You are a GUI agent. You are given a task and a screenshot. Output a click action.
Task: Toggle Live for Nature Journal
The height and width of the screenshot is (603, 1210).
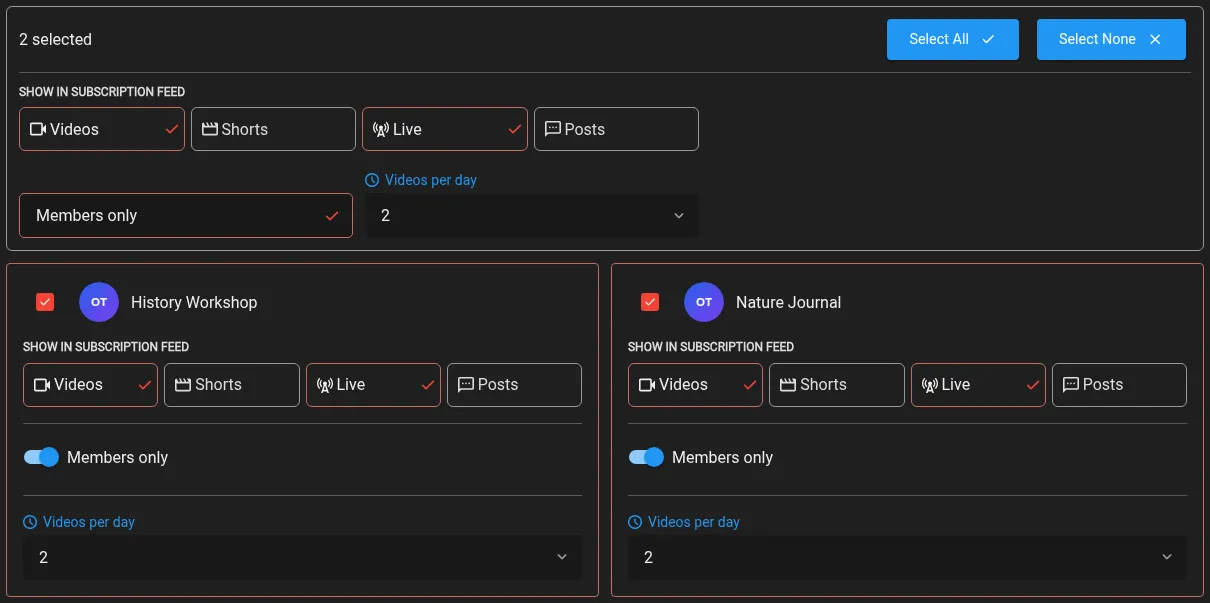coord(978,385)
